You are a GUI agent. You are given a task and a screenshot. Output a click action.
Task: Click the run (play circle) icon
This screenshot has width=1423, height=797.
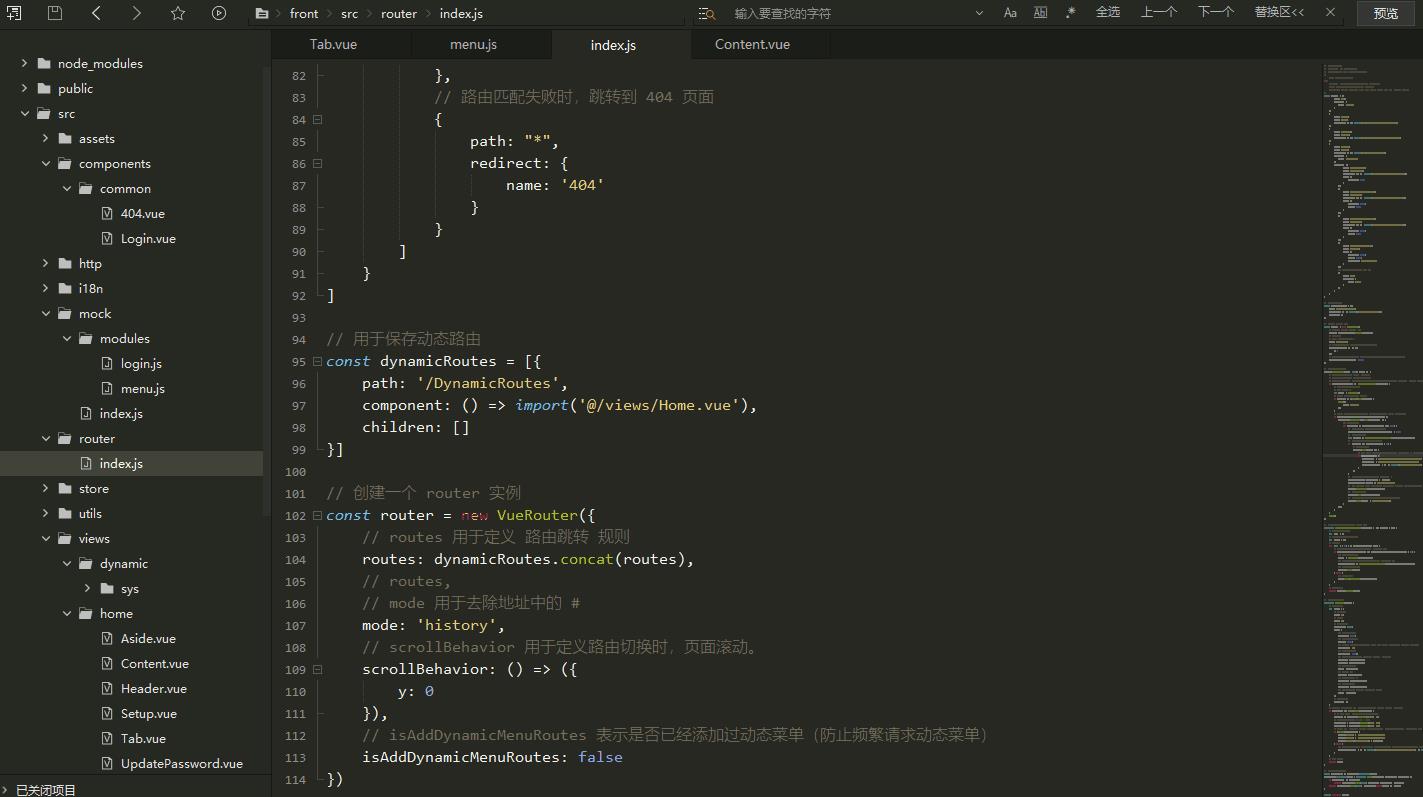(x=219, y=13)
